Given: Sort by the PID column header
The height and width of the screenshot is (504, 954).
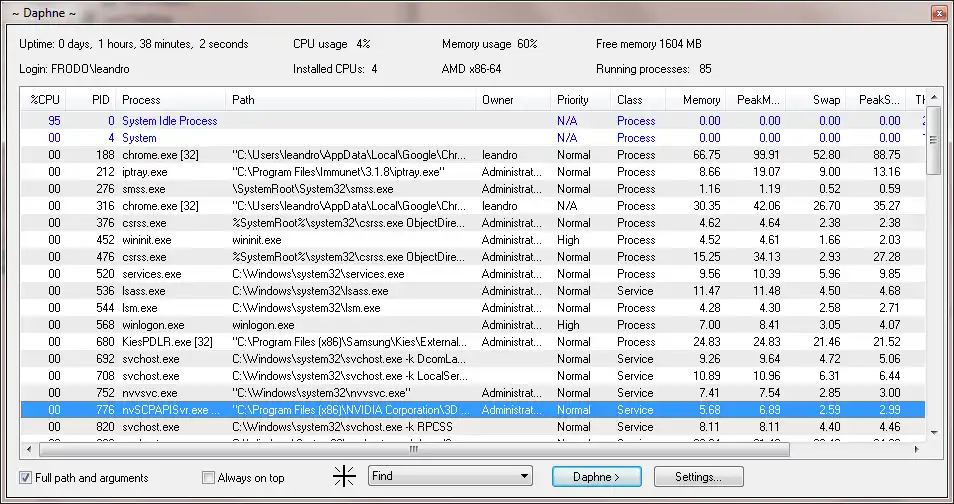Looking at the screenshot, I should tap(91, 100).
